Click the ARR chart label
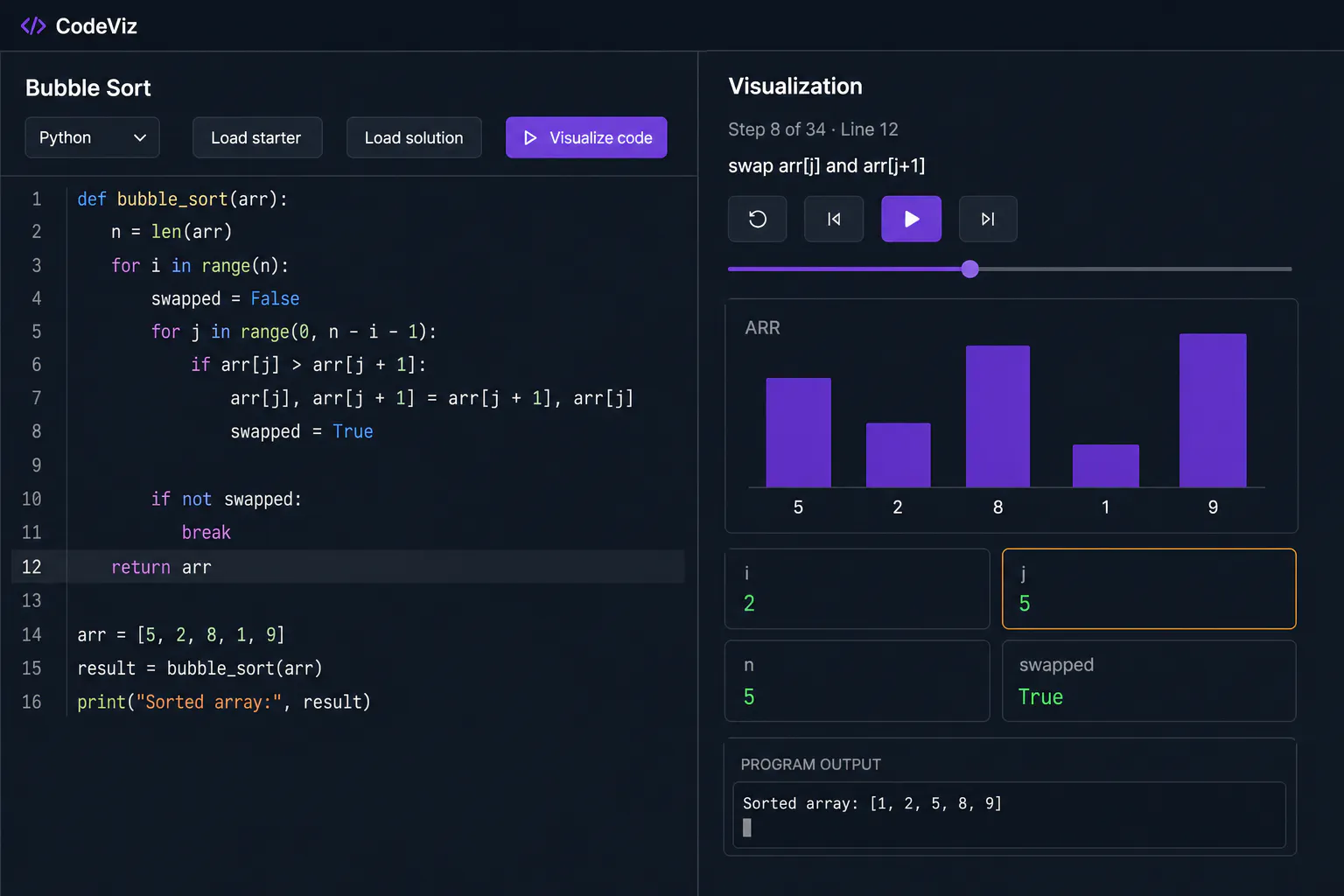Viewport: 1344px width, 896px height. pos(762,327)
